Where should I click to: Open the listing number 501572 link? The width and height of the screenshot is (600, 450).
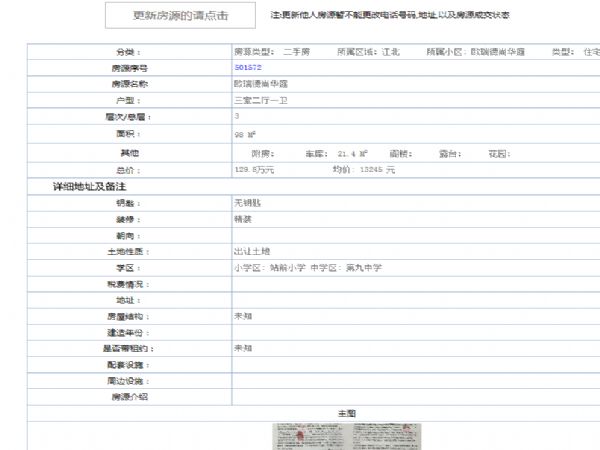(247, 68)
